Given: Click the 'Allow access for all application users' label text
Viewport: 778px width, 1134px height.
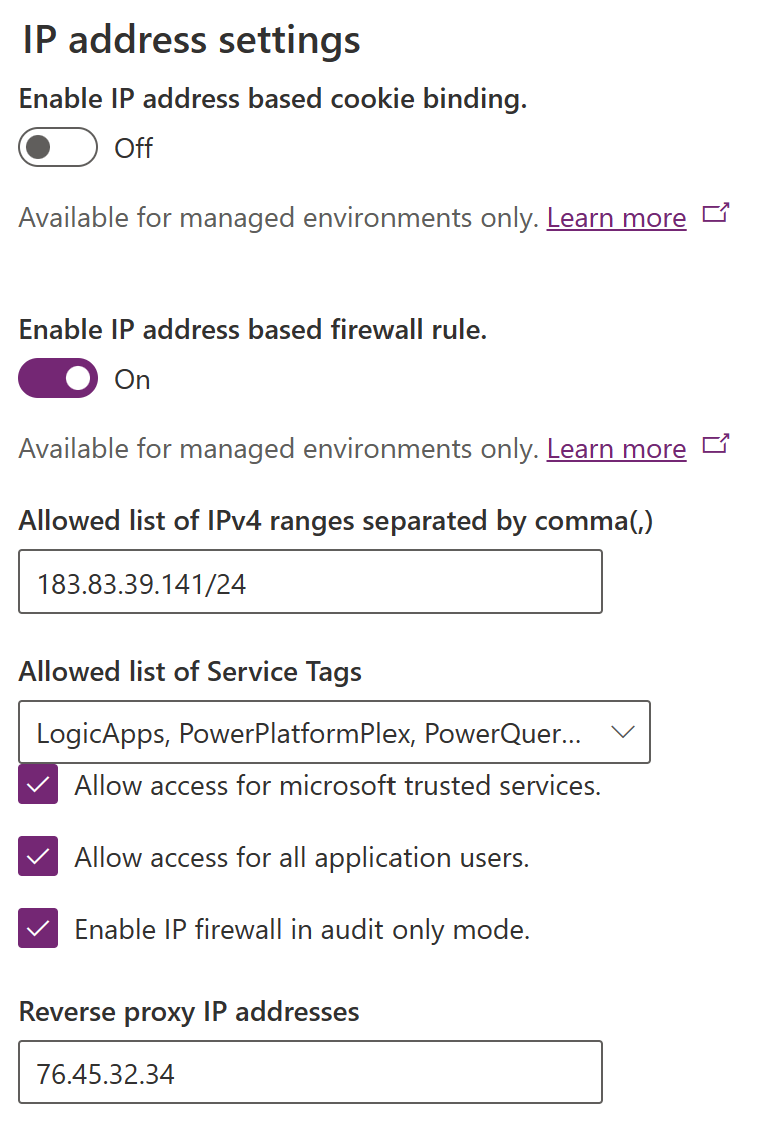Looking at the screenshot, I should tap(301, 858).
